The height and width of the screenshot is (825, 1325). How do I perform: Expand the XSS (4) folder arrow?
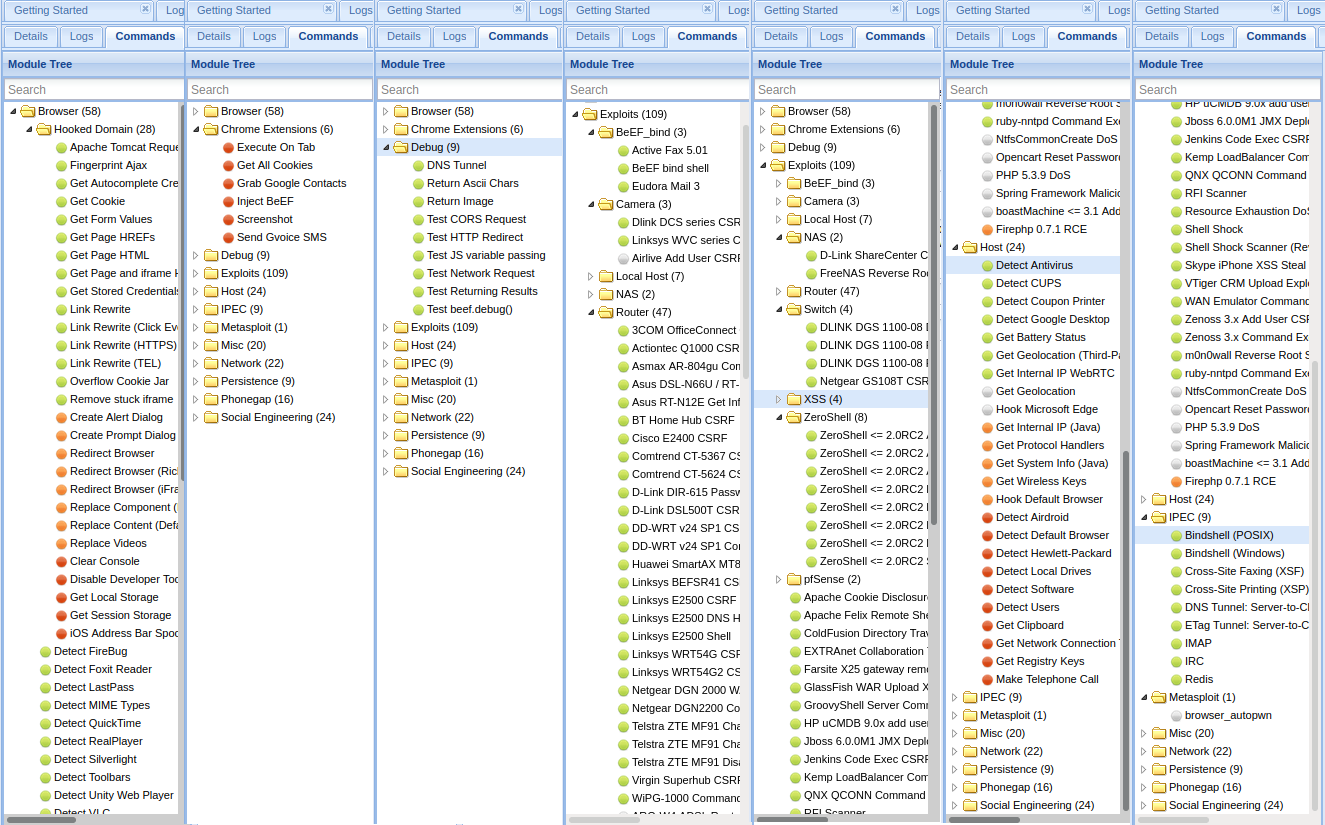click(x=779, y=399)
